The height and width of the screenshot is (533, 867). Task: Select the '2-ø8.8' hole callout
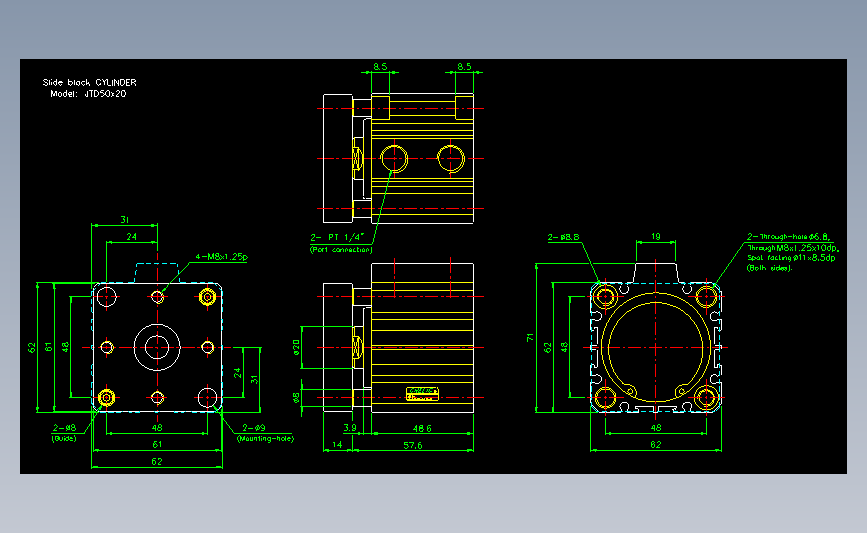(563, 237)
